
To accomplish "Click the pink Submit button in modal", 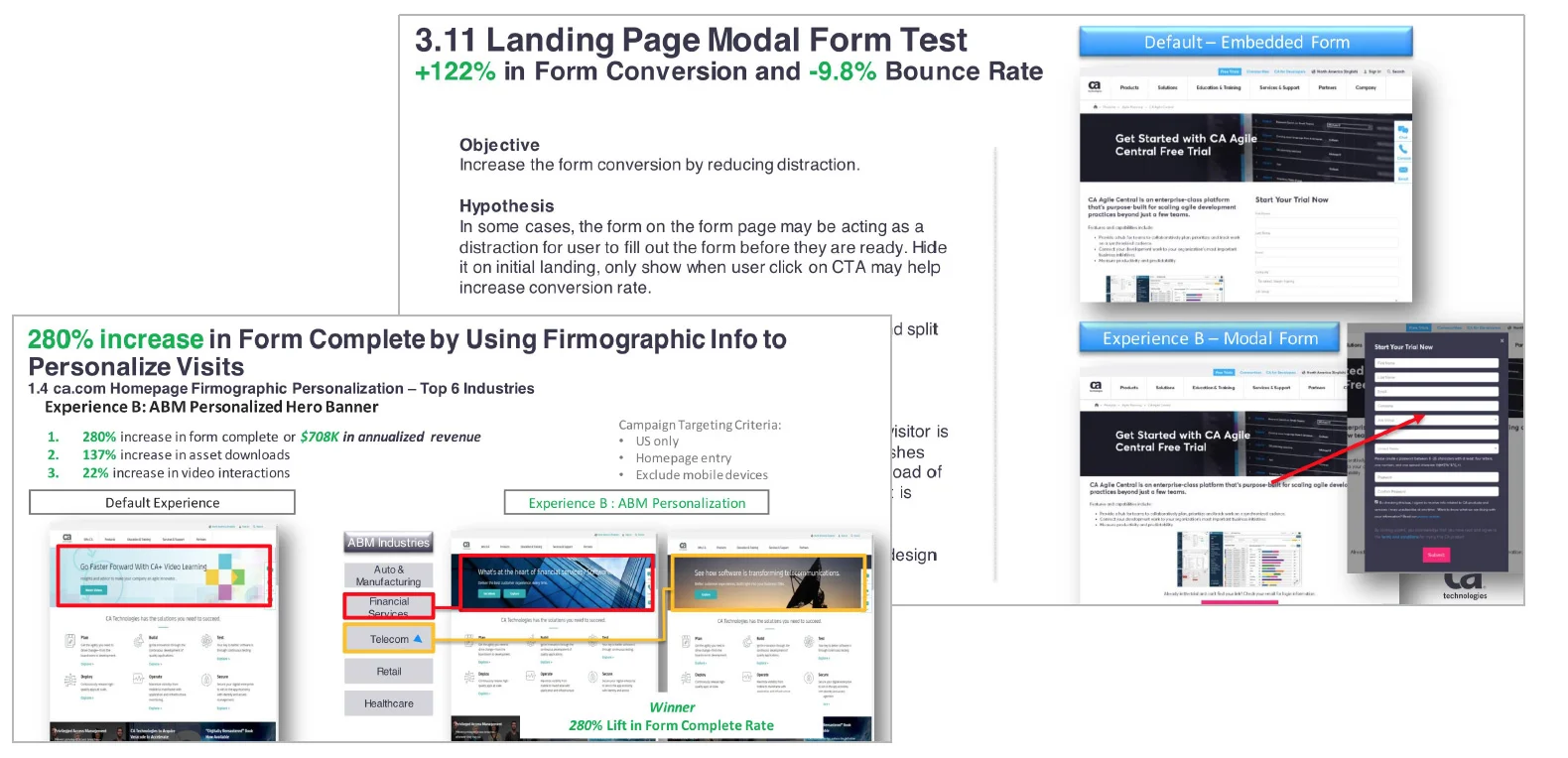I will pyautogui.click(x=1436, y=555).
